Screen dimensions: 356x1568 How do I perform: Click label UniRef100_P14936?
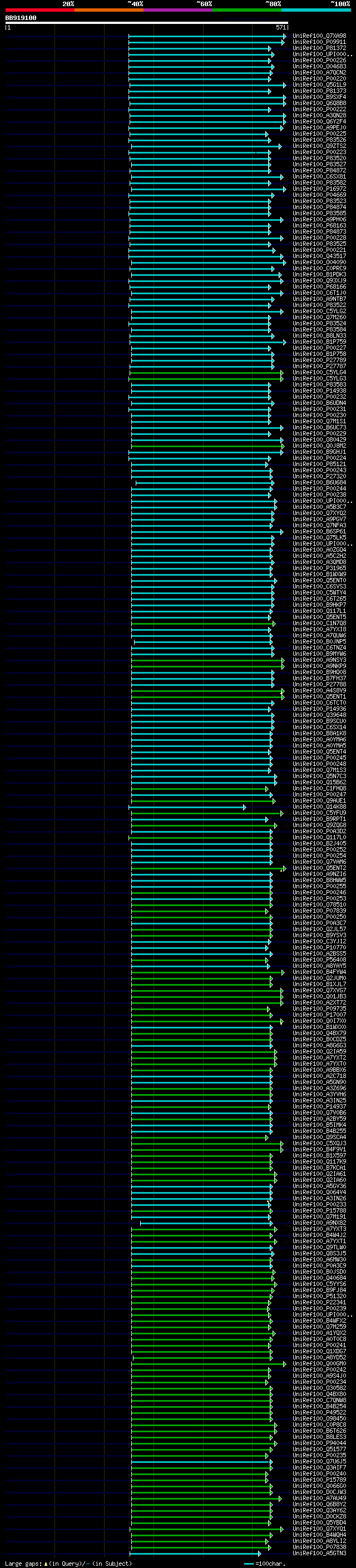(x=319, y=709)
